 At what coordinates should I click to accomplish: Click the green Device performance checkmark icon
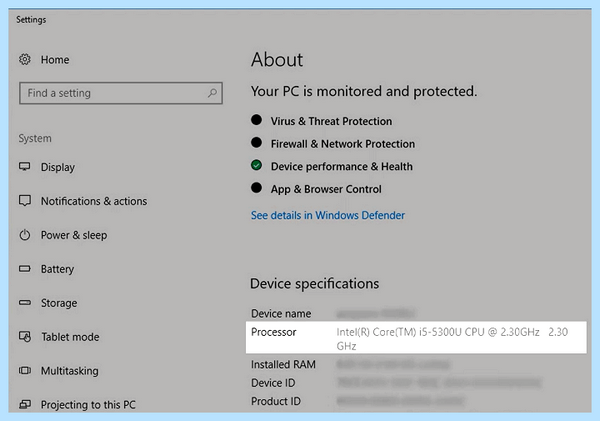click(256, 165)
